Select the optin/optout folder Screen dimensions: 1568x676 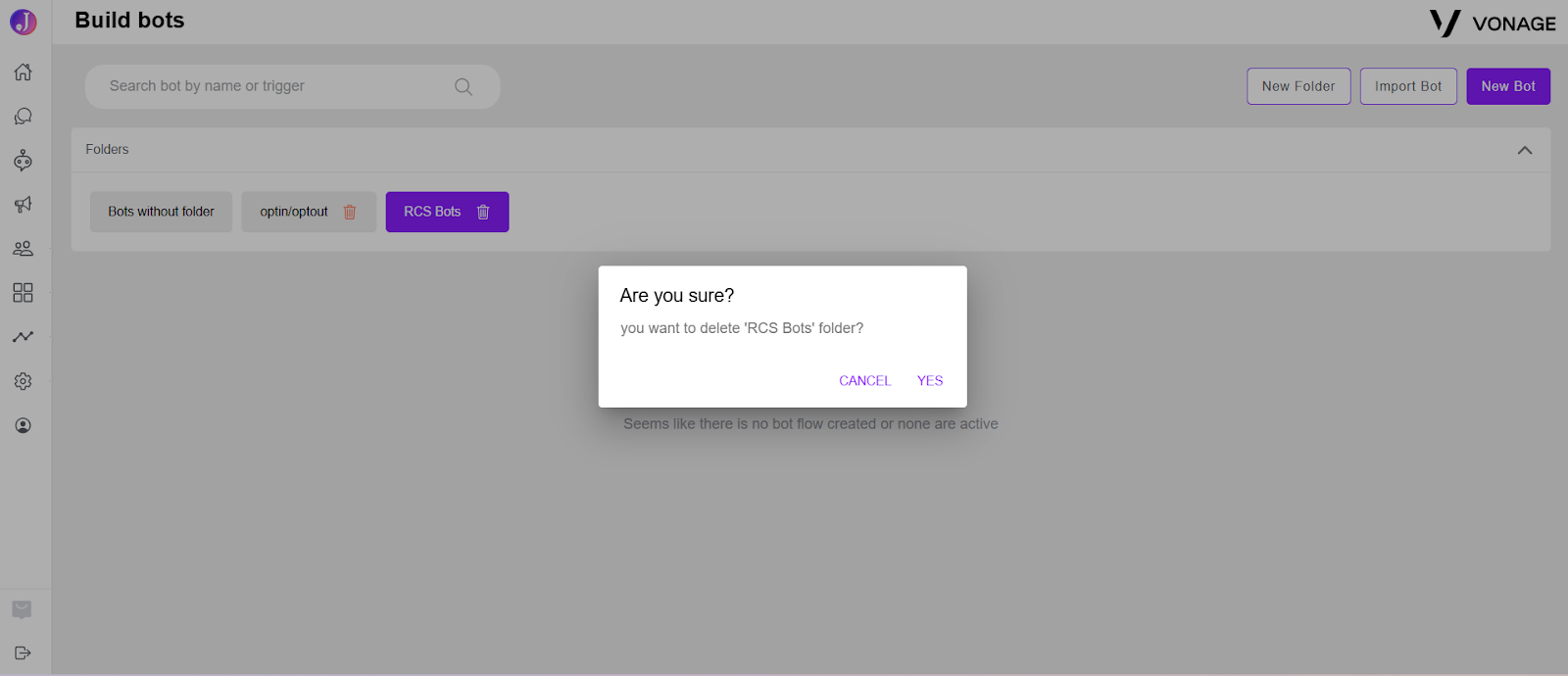[294, 212]
